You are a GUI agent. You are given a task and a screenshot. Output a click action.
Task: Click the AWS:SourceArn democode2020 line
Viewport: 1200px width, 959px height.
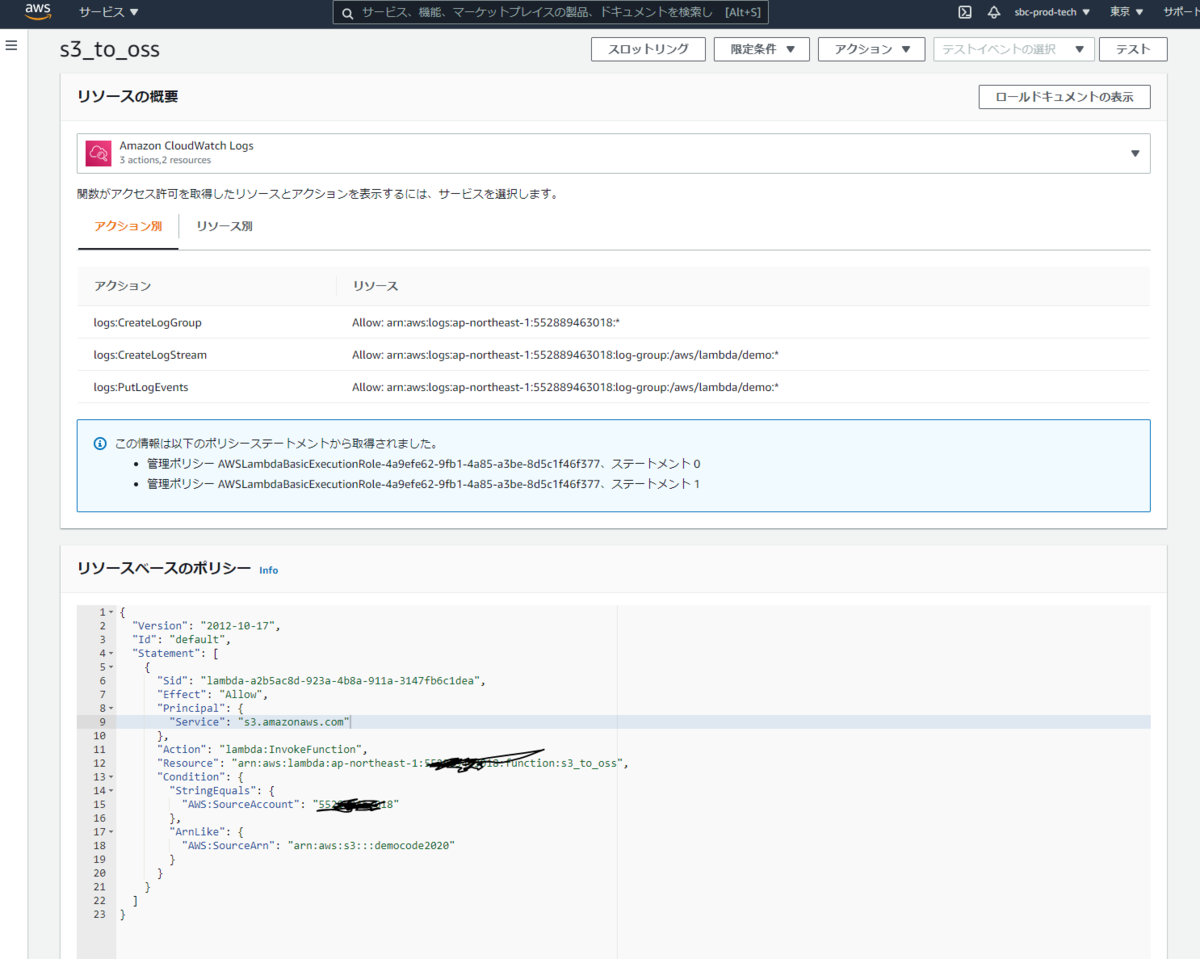coord(318,846)
